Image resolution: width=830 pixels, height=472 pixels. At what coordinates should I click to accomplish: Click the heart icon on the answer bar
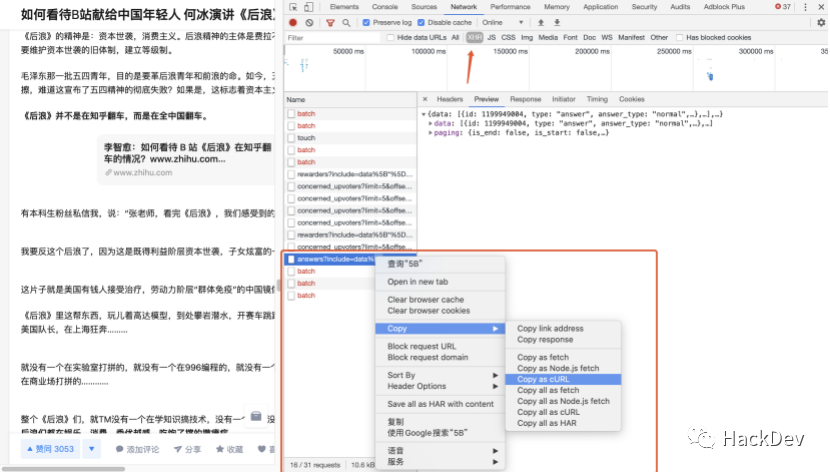tap(261, 449)
